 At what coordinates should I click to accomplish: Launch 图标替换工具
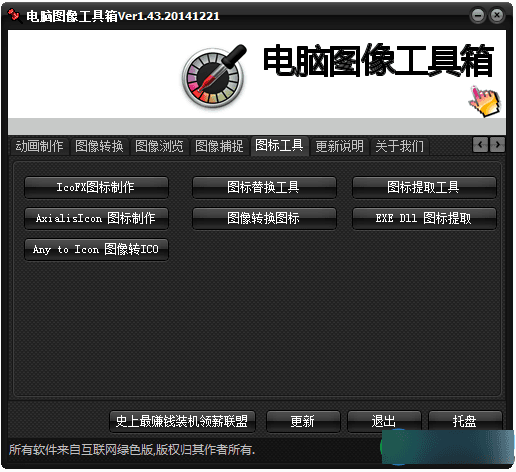pos(264,187)
